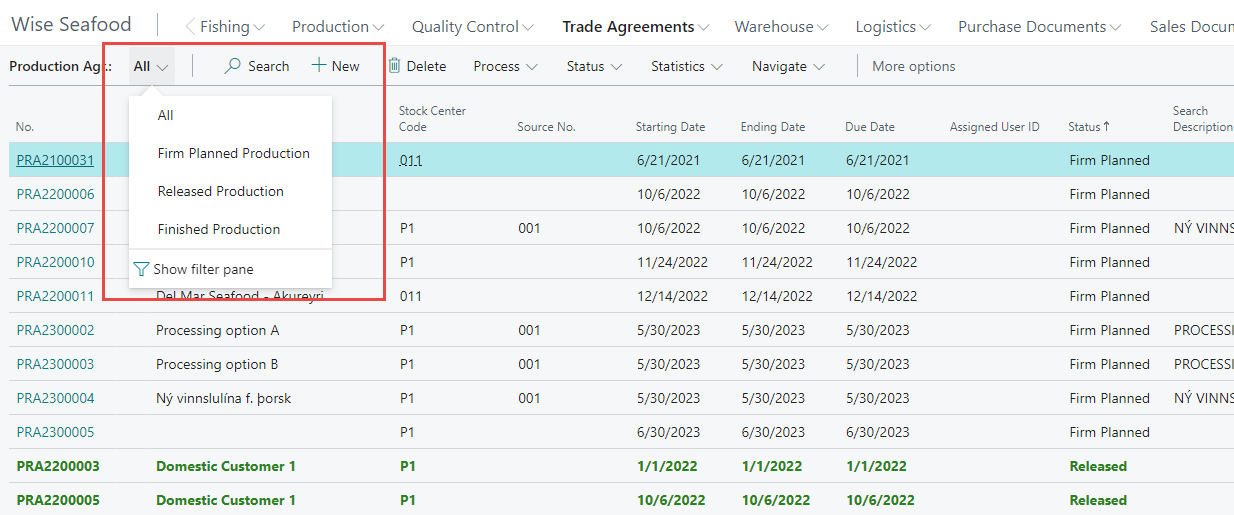Open agreement PRA2300002 link

tap(55, 330)
